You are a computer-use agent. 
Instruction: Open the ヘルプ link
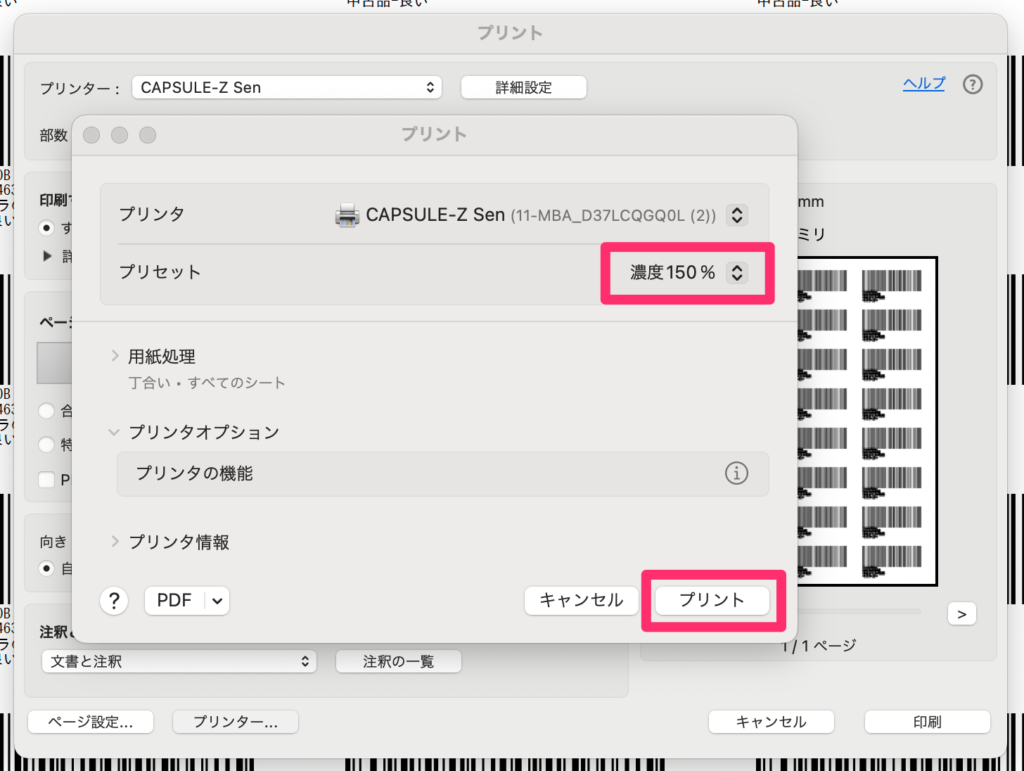[x=923, y=84]
